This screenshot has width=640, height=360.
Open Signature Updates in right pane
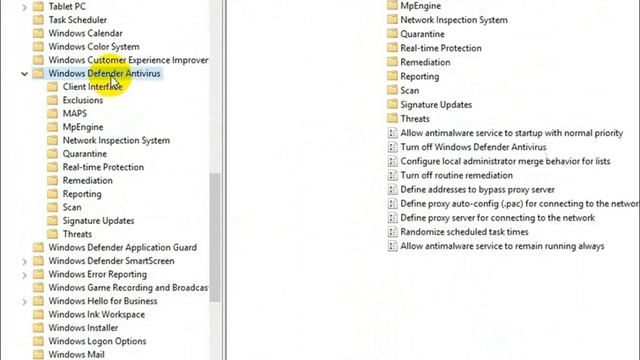click(x=436, y=105)
